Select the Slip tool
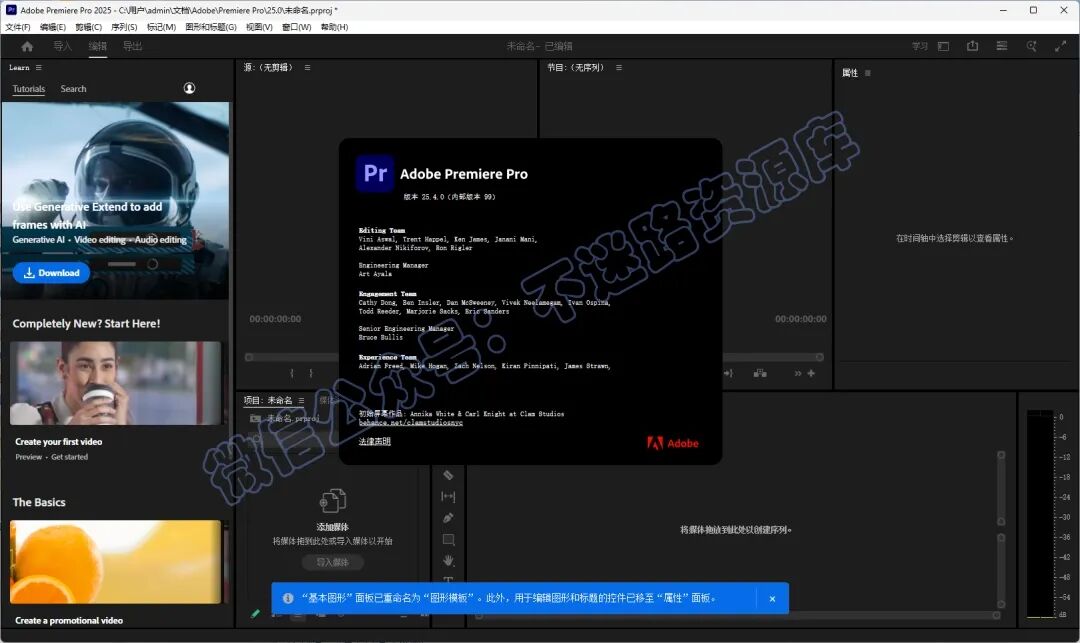This screenshot has height=643, width=1080. tap(448, 496)
